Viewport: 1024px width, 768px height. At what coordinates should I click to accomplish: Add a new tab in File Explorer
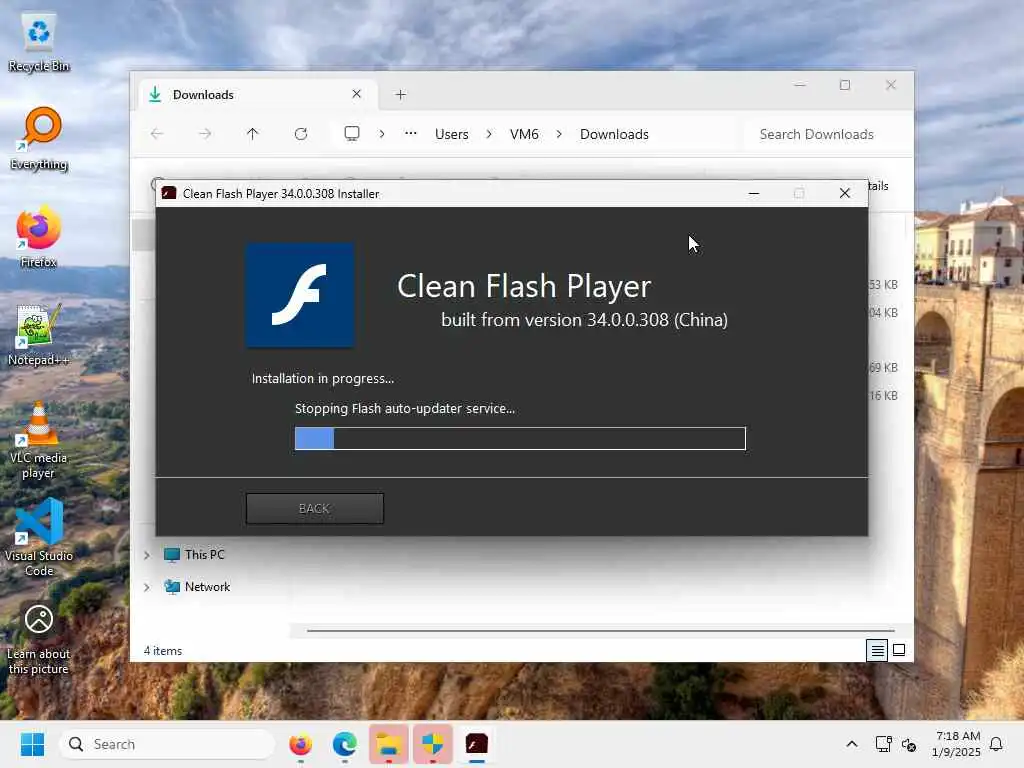coord(400,95)
